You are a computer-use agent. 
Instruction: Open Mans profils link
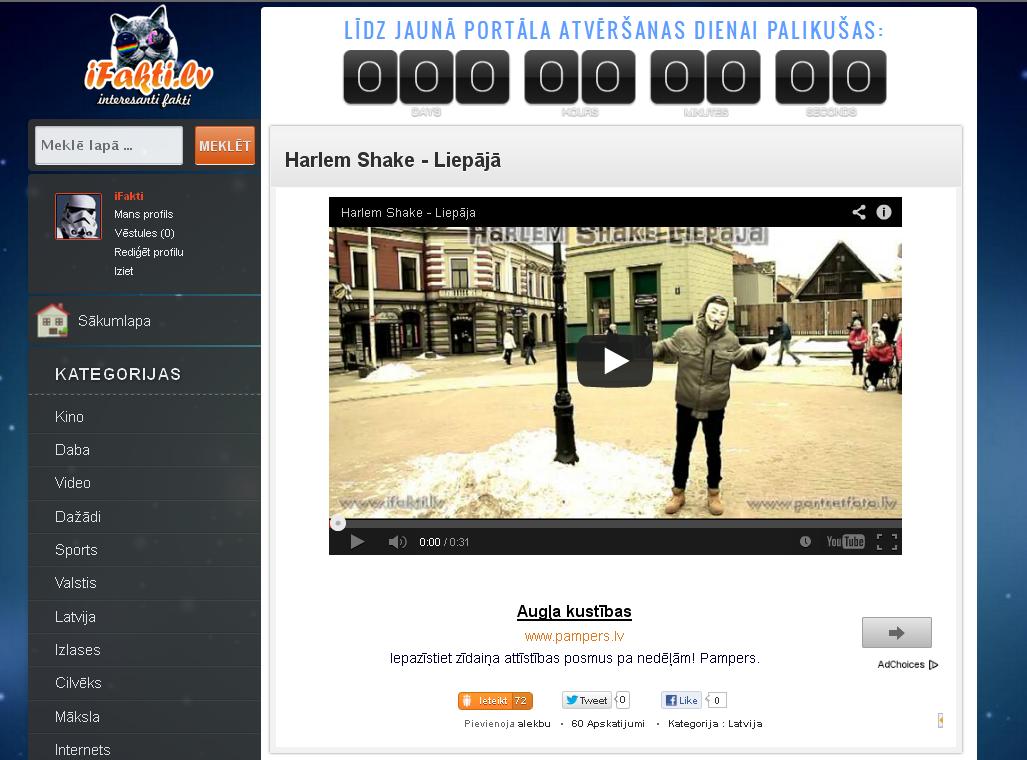[143, 214]
